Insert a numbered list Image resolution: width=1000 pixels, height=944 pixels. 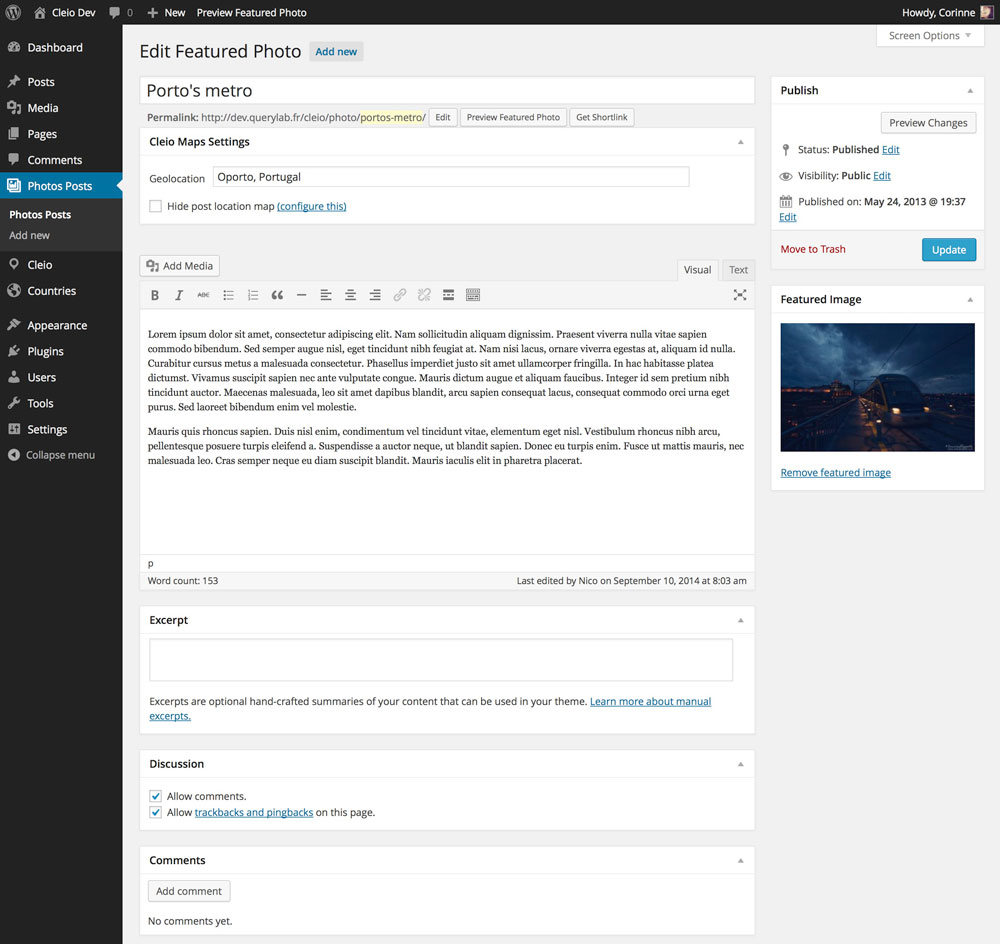coord(253,295)
